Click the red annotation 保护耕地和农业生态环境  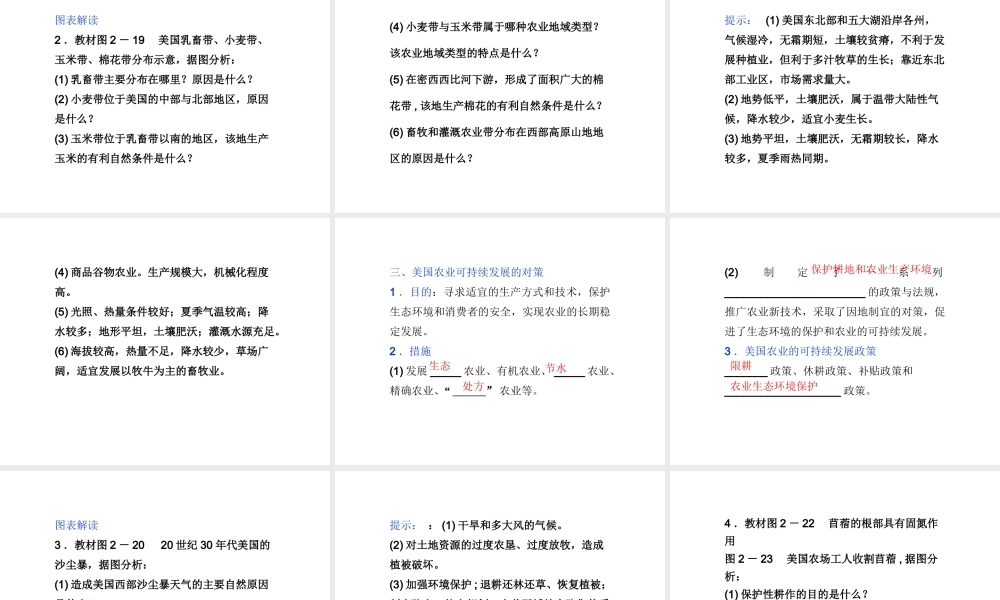pos(868,270)
